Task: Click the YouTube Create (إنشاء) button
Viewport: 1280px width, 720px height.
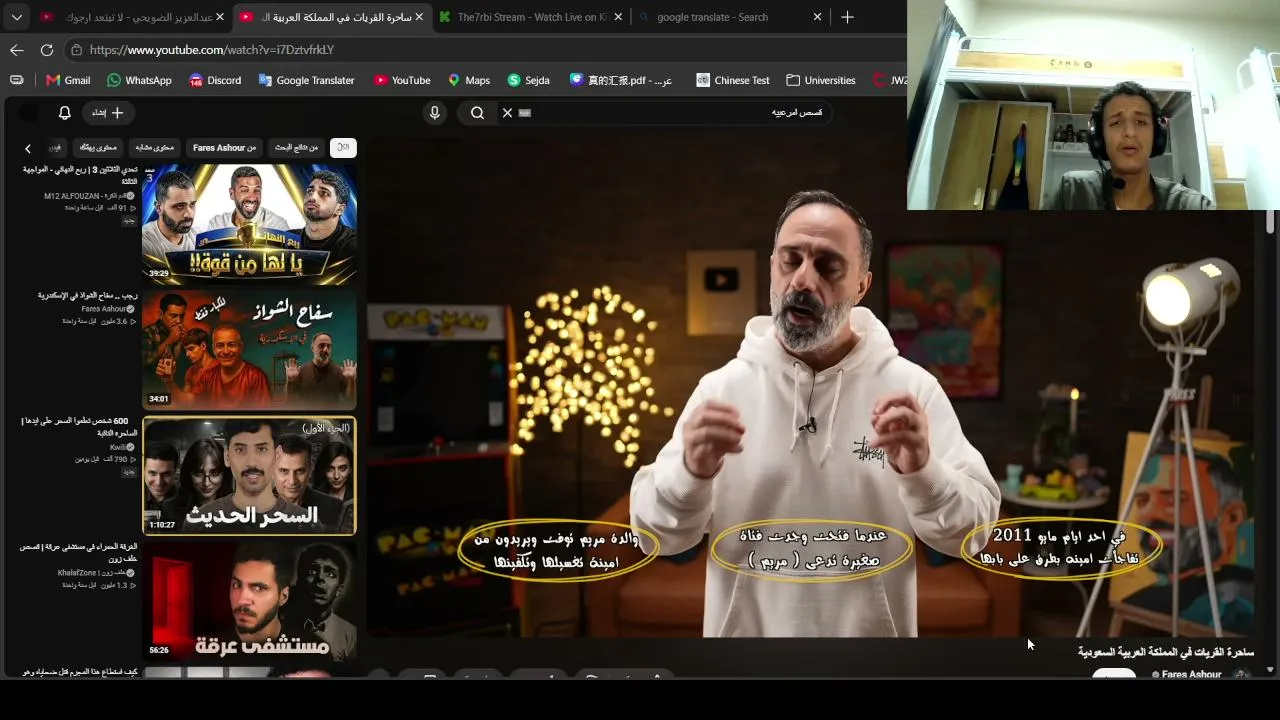Action: click(x=108, y=113)
